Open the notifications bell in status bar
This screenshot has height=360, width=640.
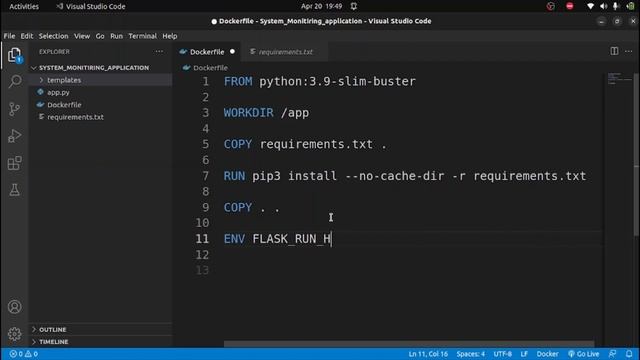click(629, 354)
